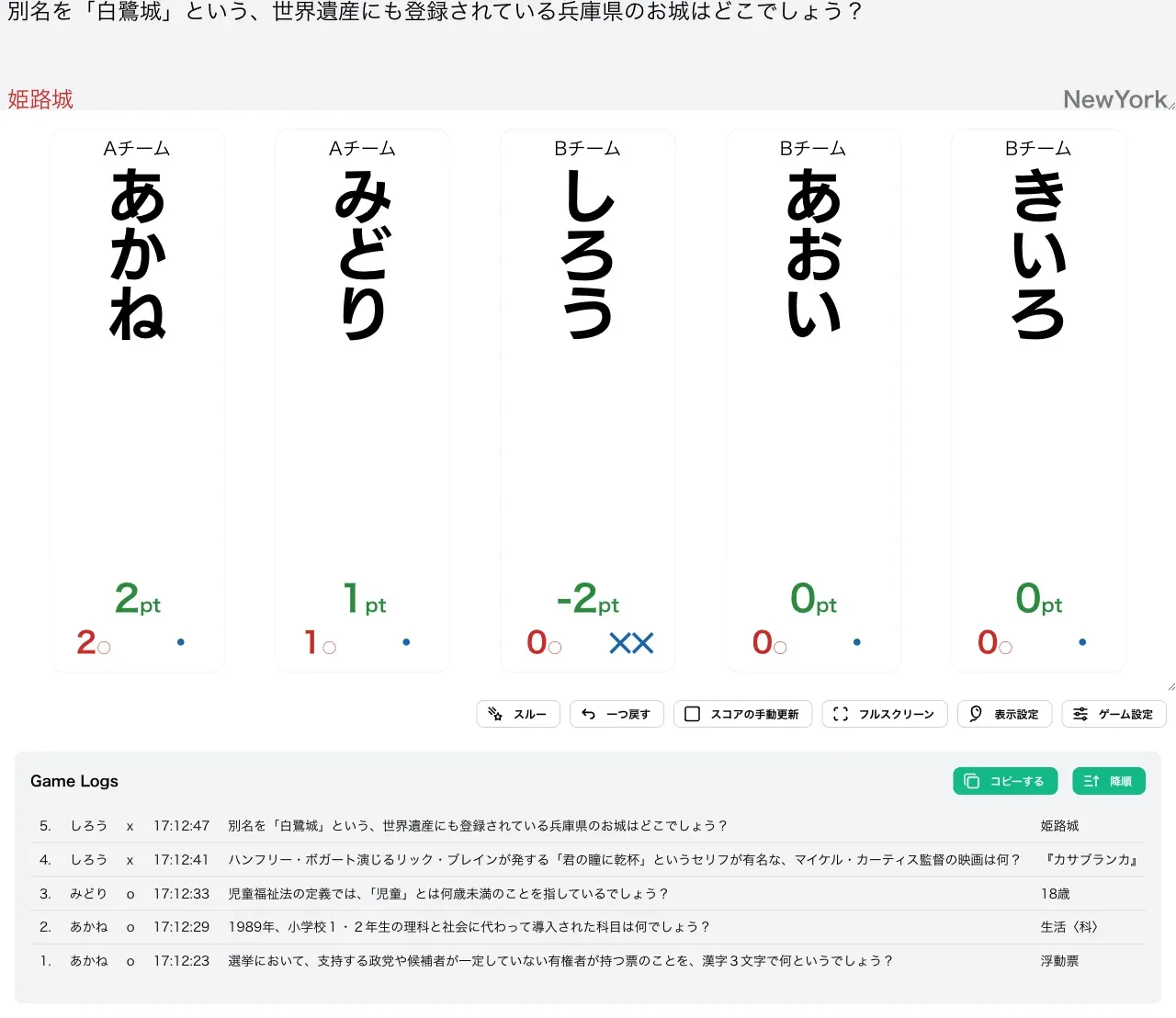The image size is (1176, 1018).
Task: Click みどり's 1pt score
Action: click(364, 599)
